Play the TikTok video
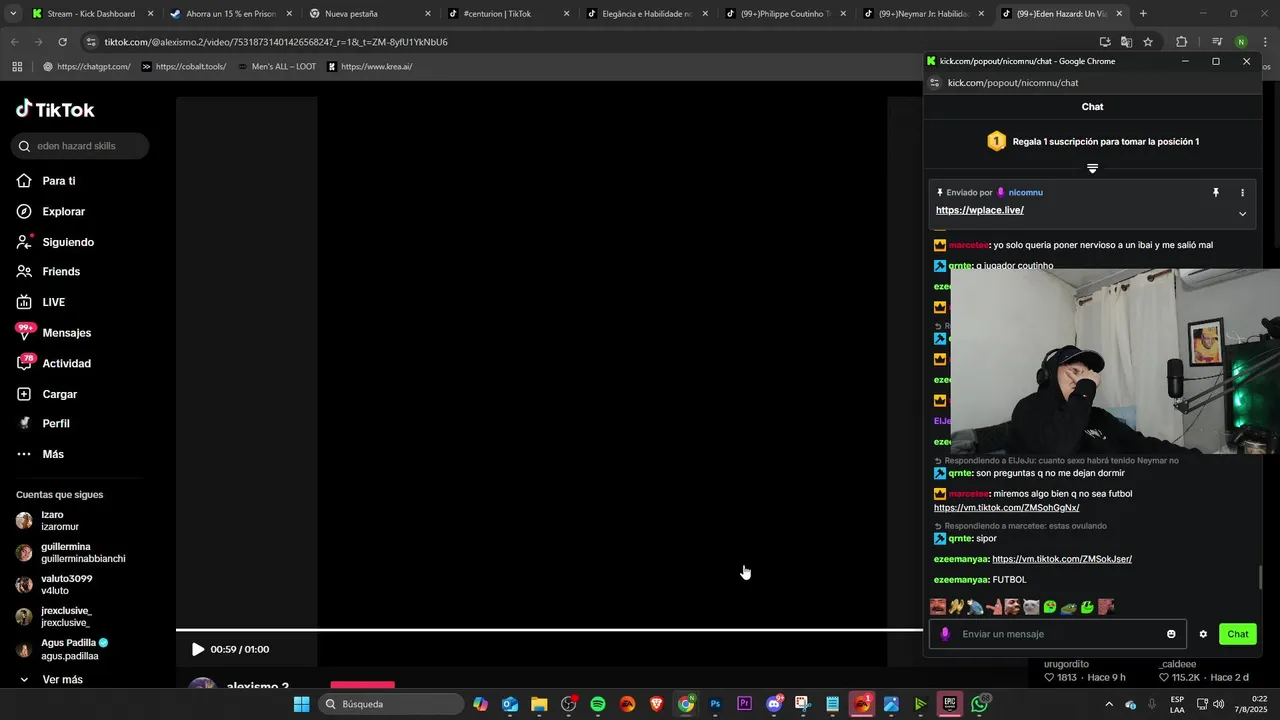The height and width of the screenshot is (720, 1280). coord(198,650)
